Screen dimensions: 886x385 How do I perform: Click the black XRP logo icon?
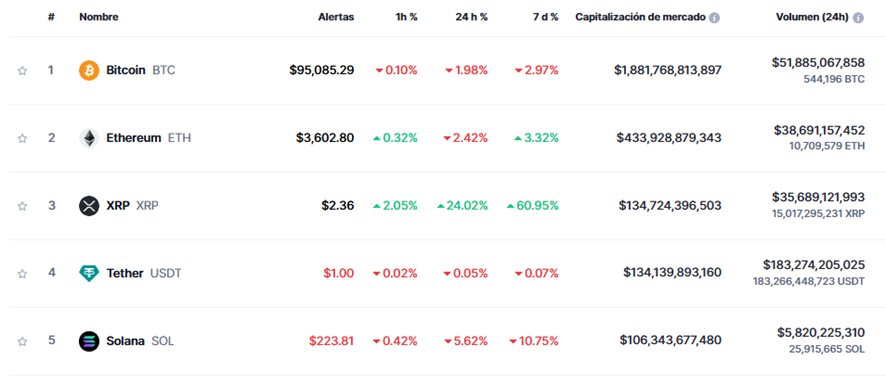(89, 206)
